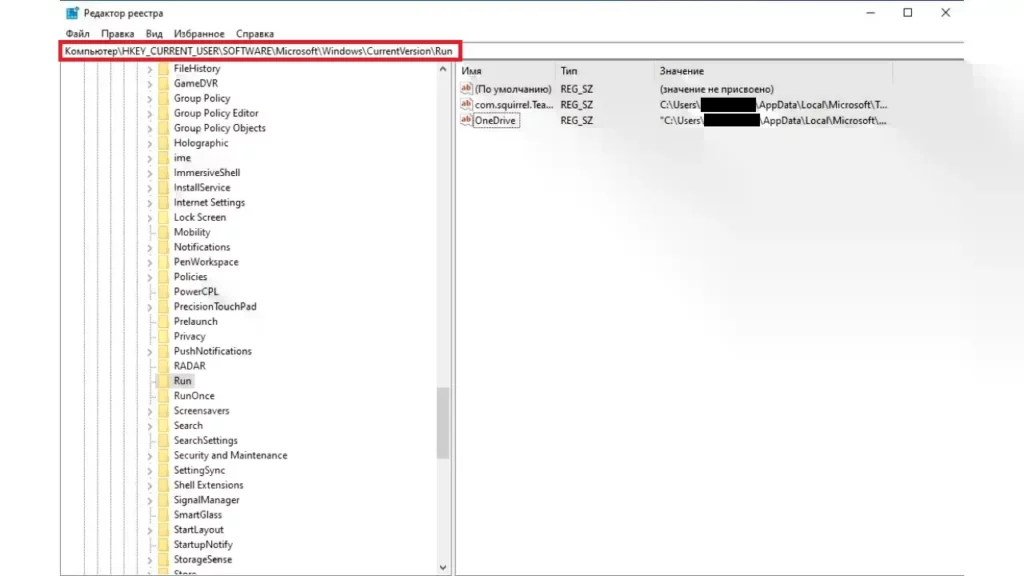This screenshot has width=1024, height=576.
Task: Select the RunOnce key in tree
Action: click(x=194, y=396)
